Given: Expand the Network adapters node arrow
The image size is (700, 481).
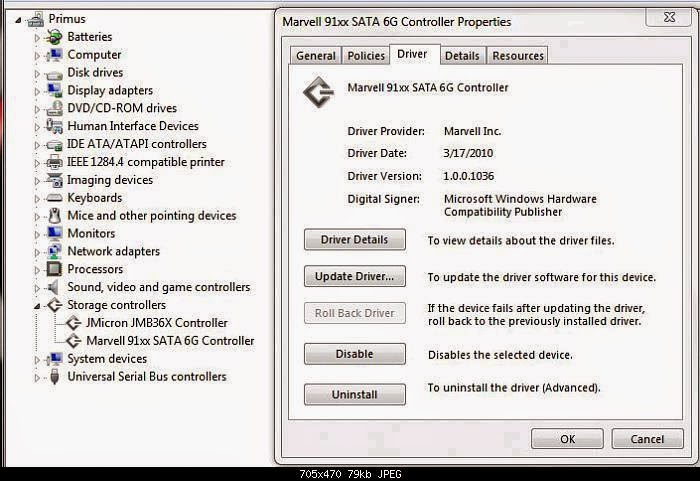Looking at the screenshot, I should tap(37, 252).
